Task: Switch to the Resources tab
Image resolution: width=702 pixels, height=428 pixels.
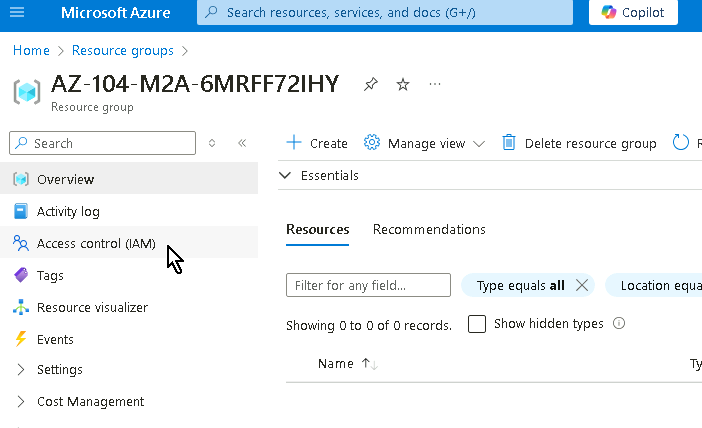Action: pyautogui.click(x=317, y=229)
